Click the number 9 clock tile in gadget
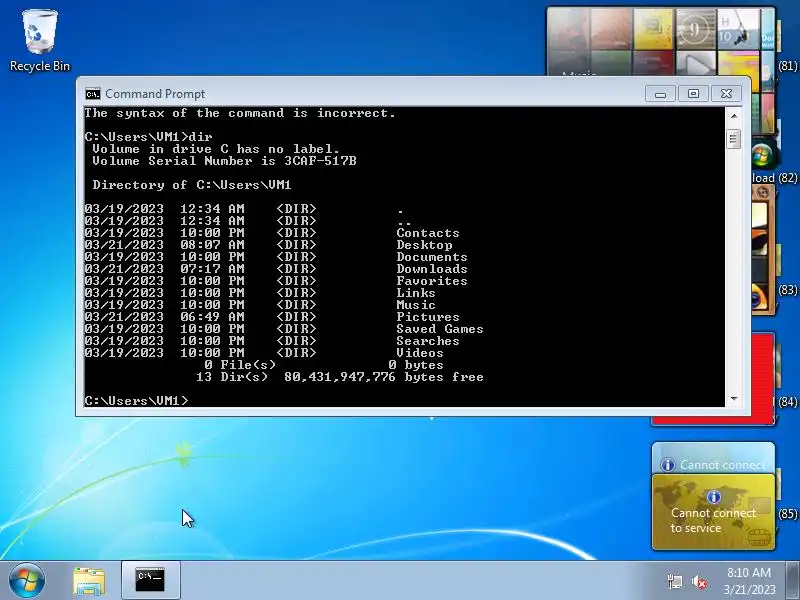Image resolution: width=800 pixels, height=600 pixels. pyautogui.click(x=695, y=30)
